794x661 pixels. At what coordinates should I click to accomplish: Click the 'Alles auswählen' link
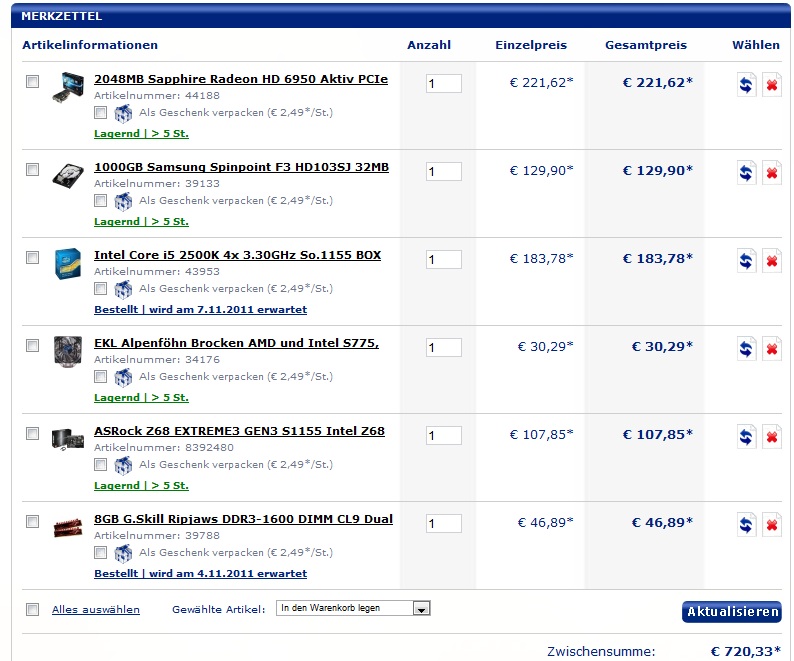96,610
